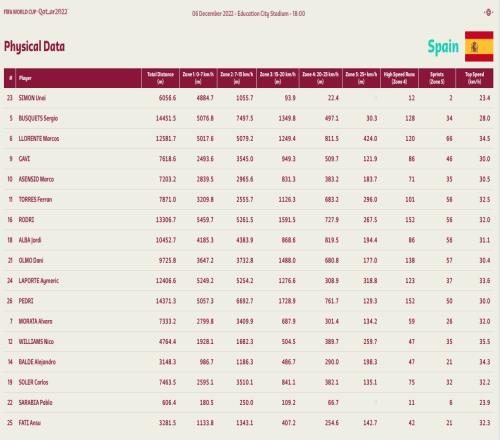Click the PEDRI player row
Screen dimensions: 500x440
coord(249,301)
